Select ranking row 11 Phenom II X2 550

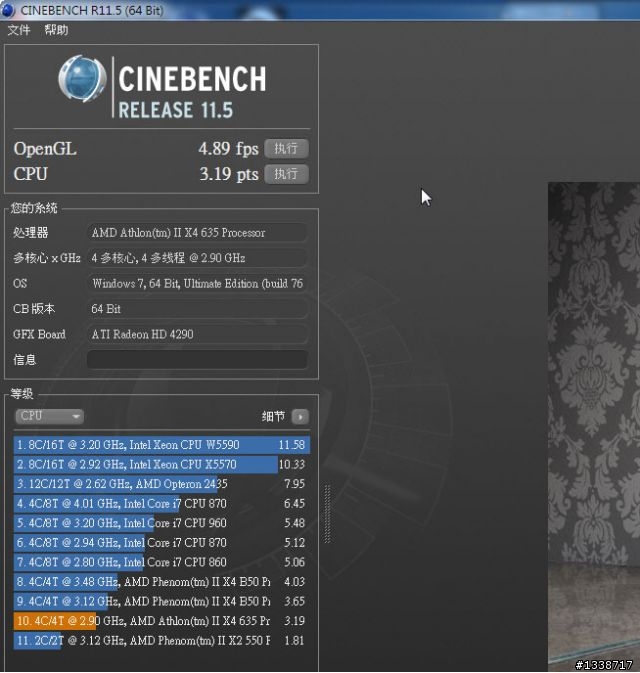(161, 640)
